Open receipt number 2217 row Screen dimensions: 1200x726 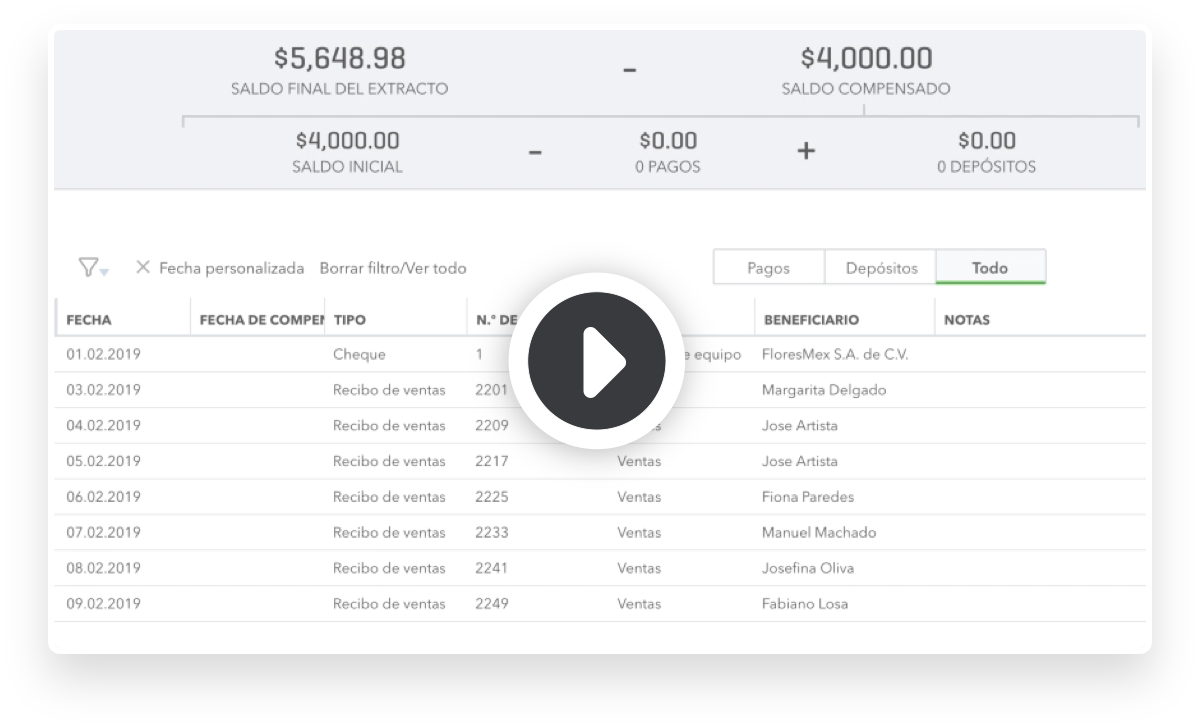coord(600,461)
